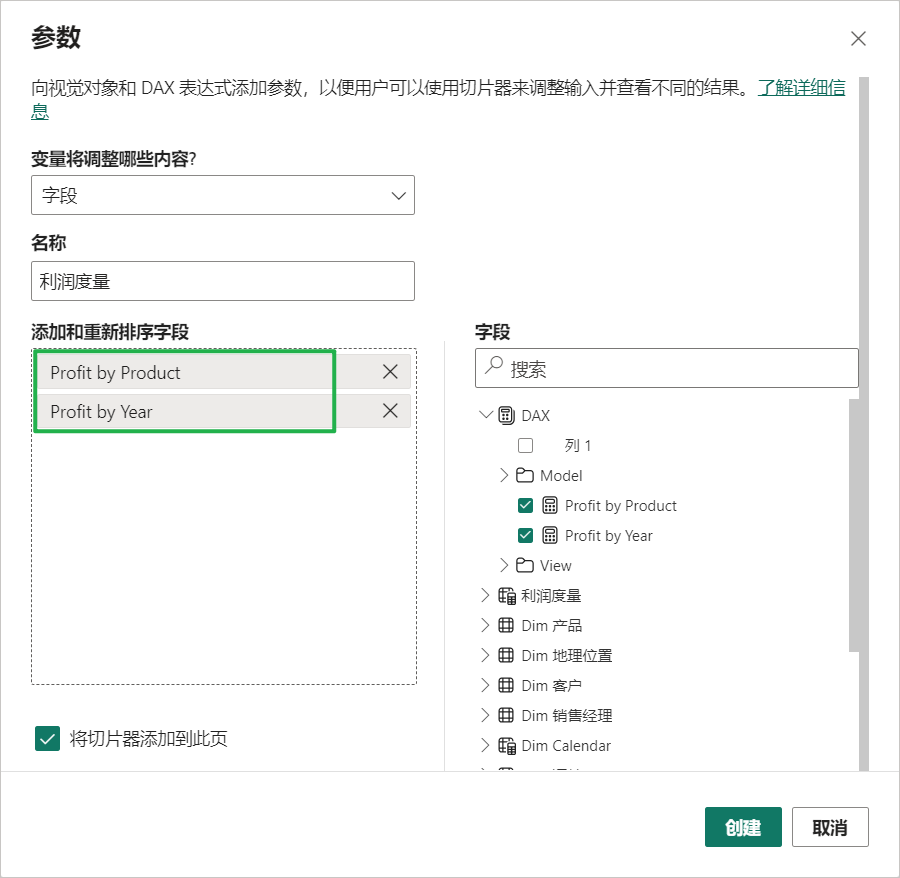Screen dimensions: 900x878
Task: Expand the Dim Calendar table
Action: point(485,745)
